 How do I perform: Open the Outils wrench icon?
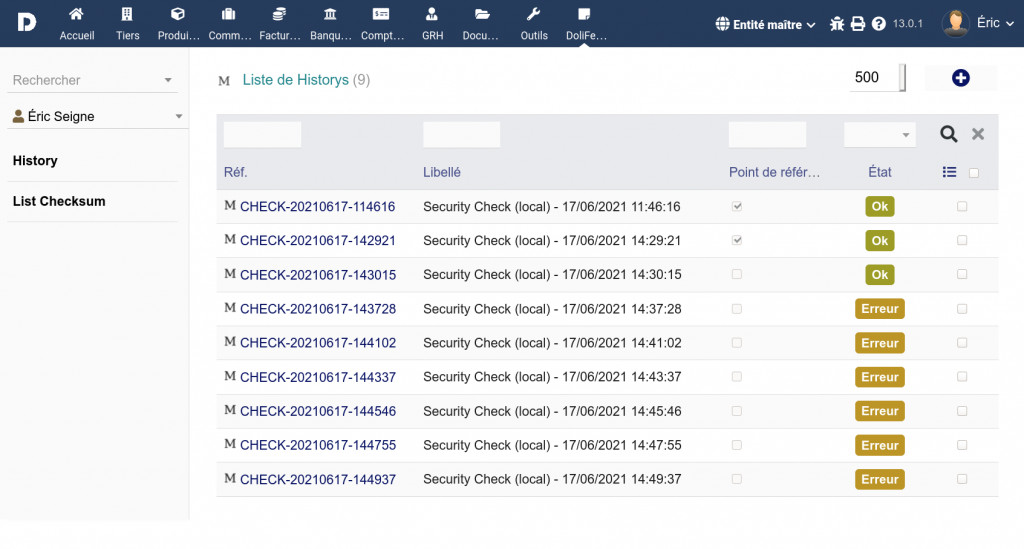pyautogui.click(x=534, y=15)
